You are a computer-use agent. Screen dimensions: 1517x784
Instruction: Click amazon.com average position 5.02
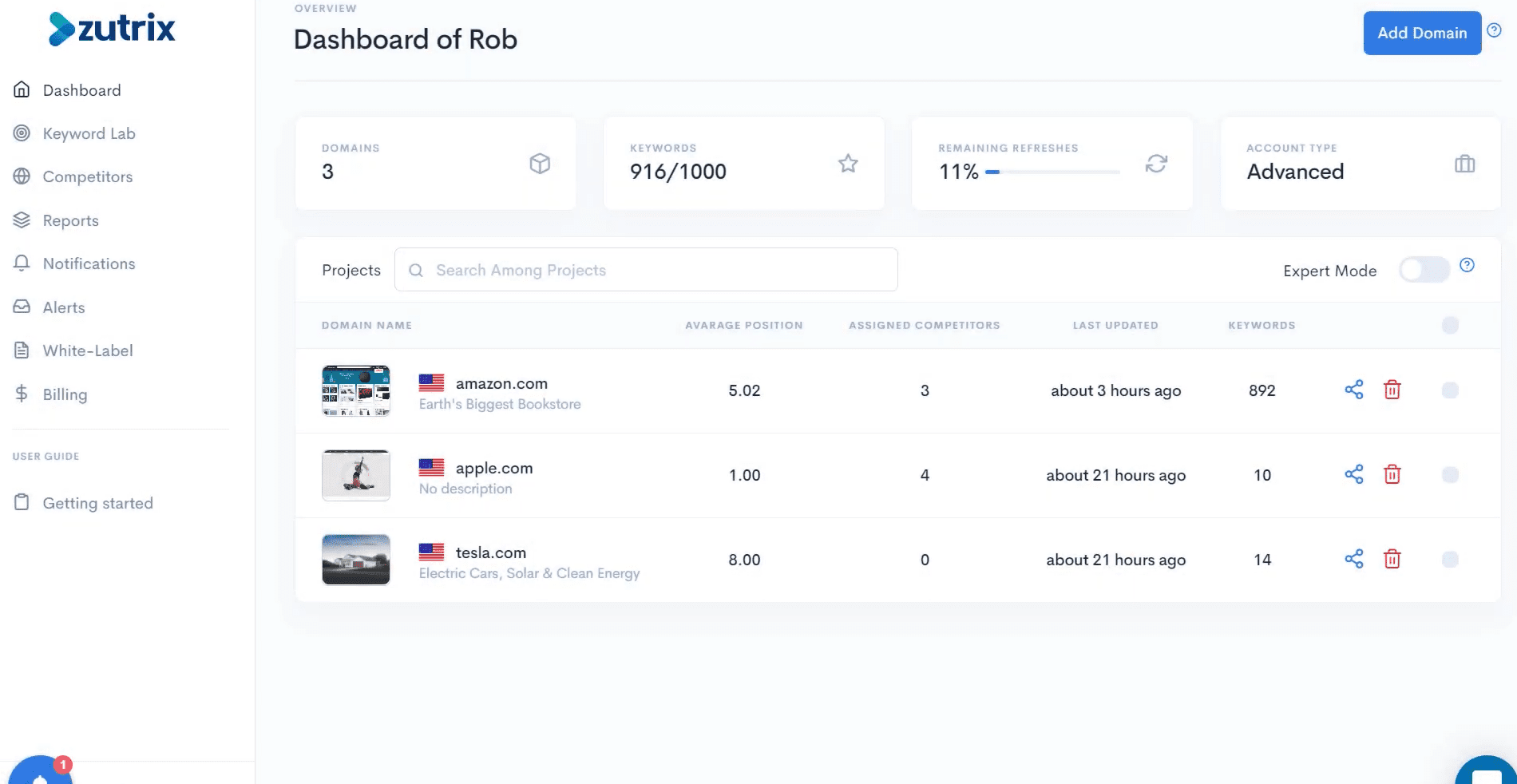click(x=744, y=390)
